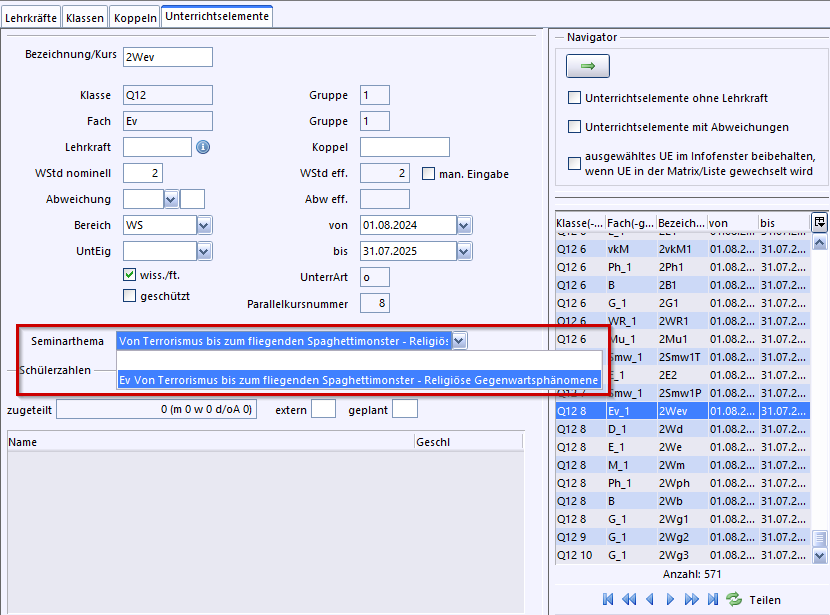Check the geschützt checkbox
Viewport: 830px width, 615px height.
click(129, 295)
